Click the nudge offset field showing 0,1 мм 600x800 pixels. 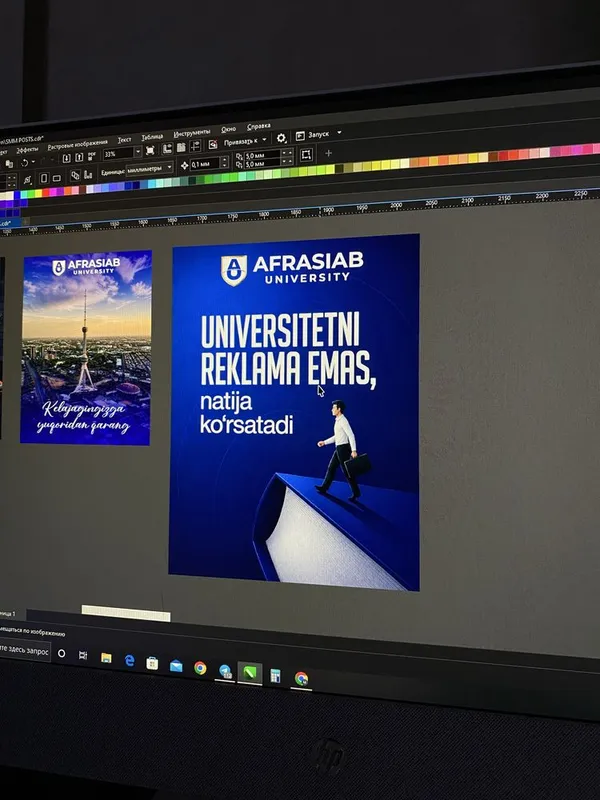click(x=205, y=164)
